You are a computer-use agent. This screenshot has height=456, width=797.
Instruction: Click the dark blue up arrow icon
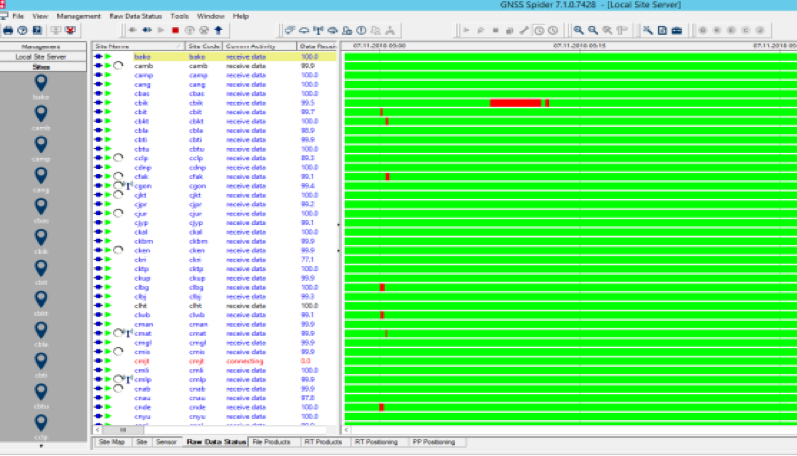[x=218, y=30]
